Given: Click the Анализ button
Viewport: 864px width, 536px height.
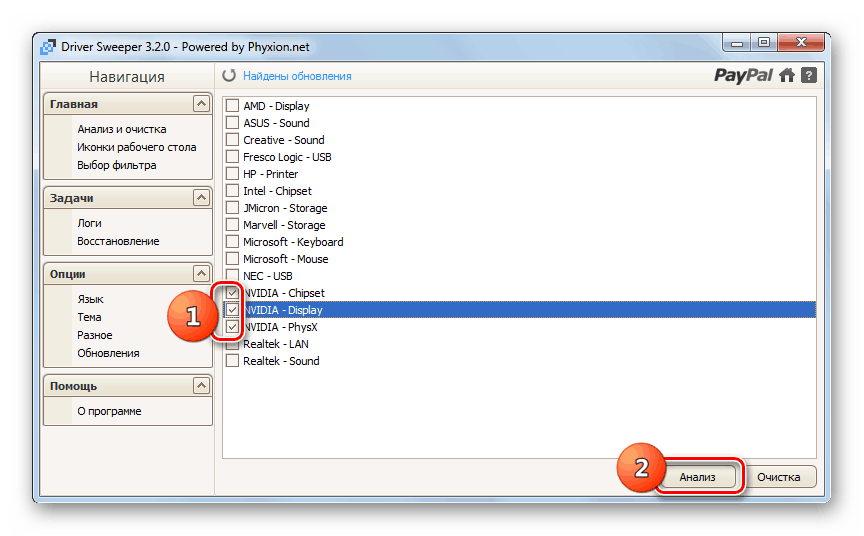Looking at the screenshot, I should [x=697, y=477].
